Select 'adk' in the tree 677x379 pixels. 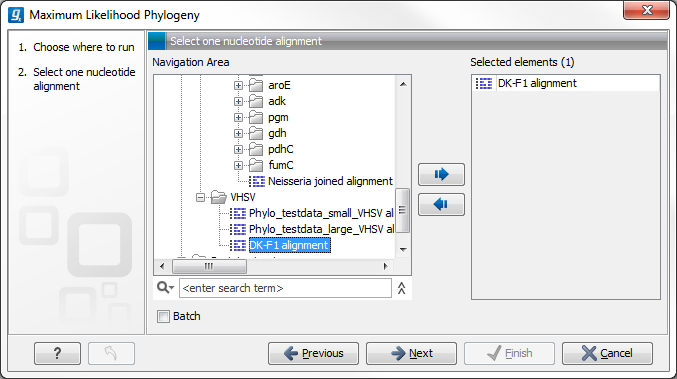pyautogui.click(x=277, y=101)
